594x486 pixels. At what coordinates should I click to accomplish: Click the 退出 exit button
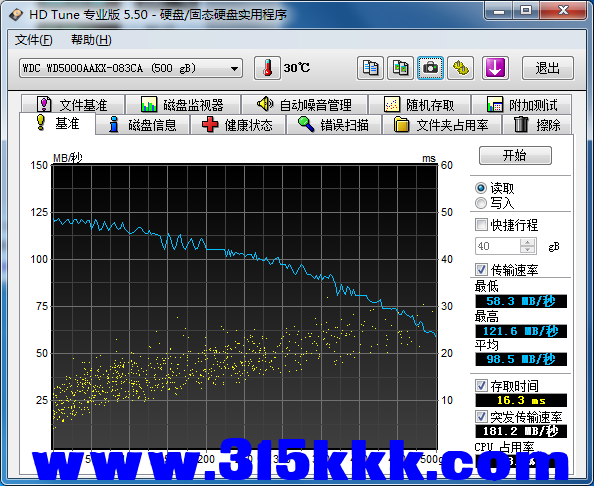pos(548,68)
